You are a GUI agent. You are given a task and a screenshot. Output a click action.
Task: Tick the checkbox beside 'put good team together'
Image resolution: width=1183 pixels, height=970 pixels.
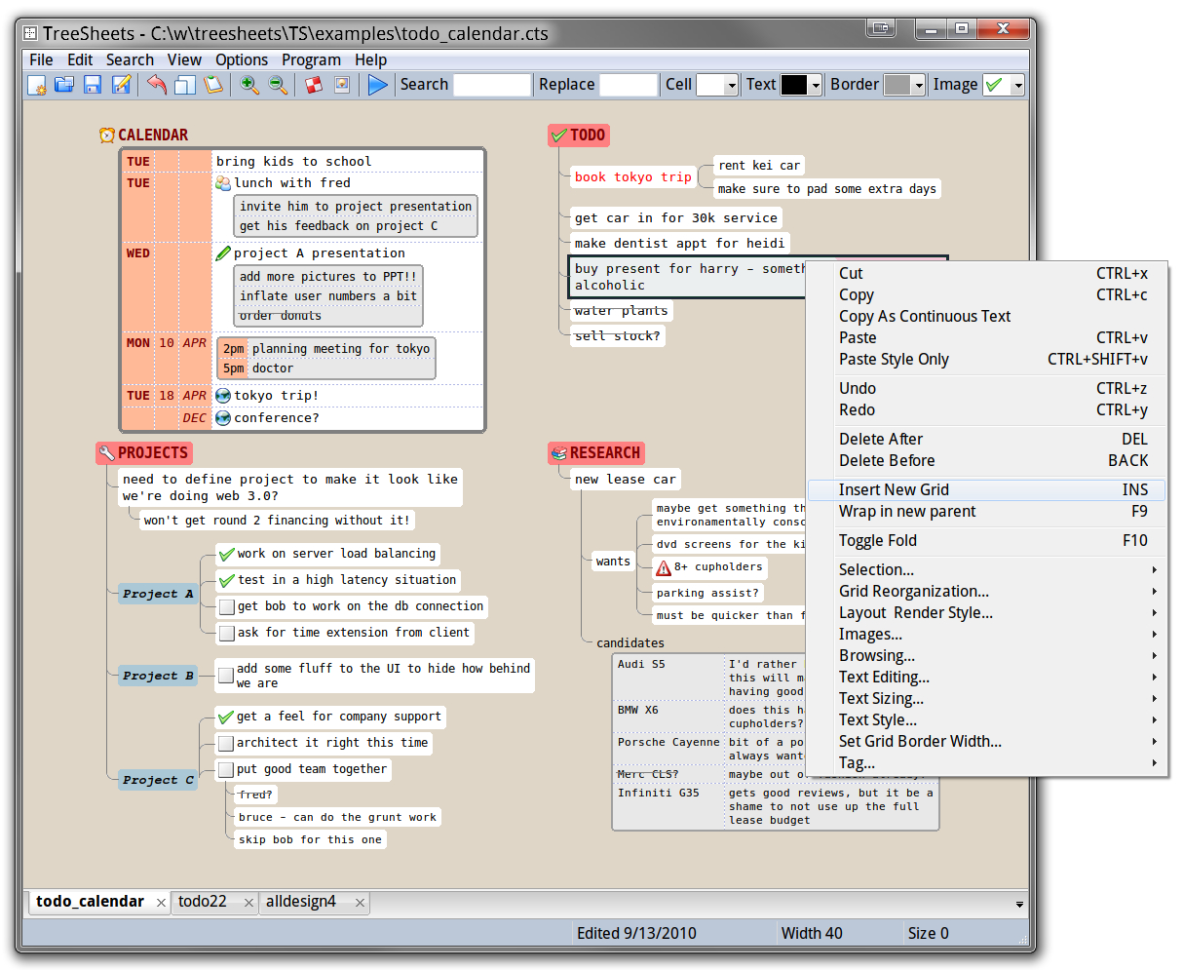(x=225, y=768)
